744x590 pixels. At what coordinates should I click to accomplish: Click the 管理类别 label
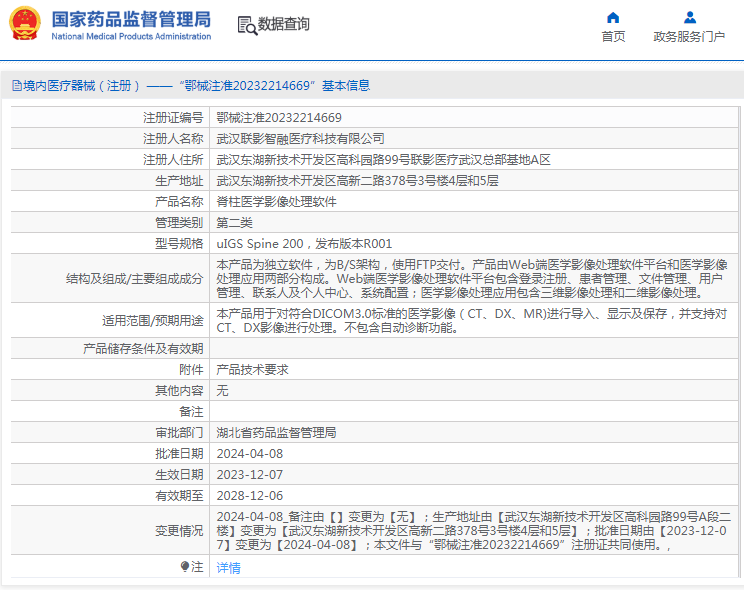coord(179,223)
